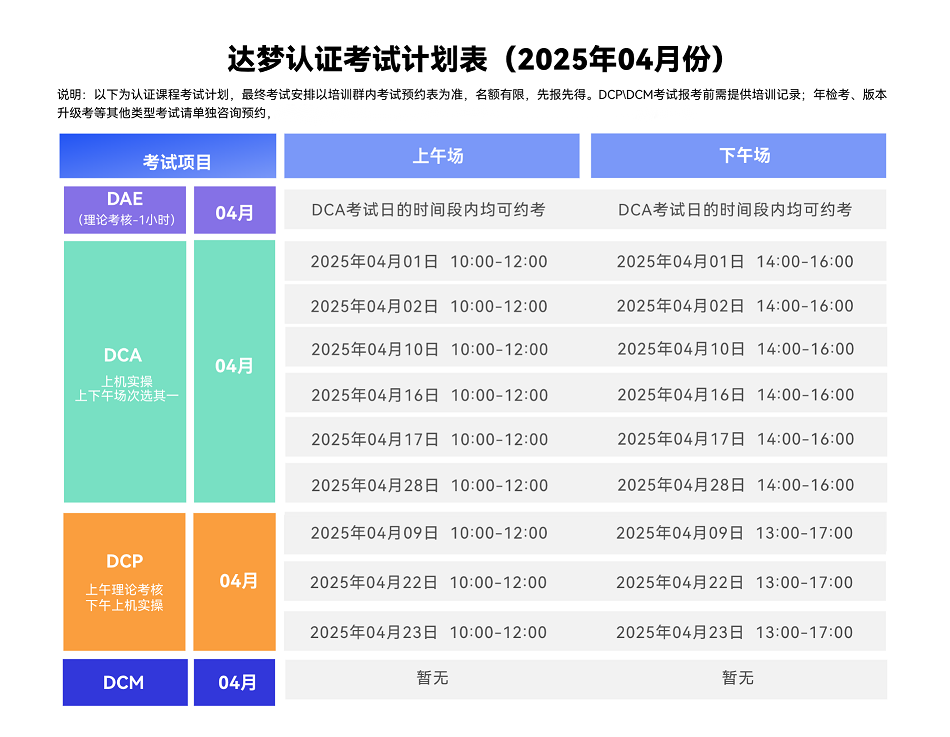
Task: Click the 04月 cell beside DCP
Action: (x=234, y=582)
